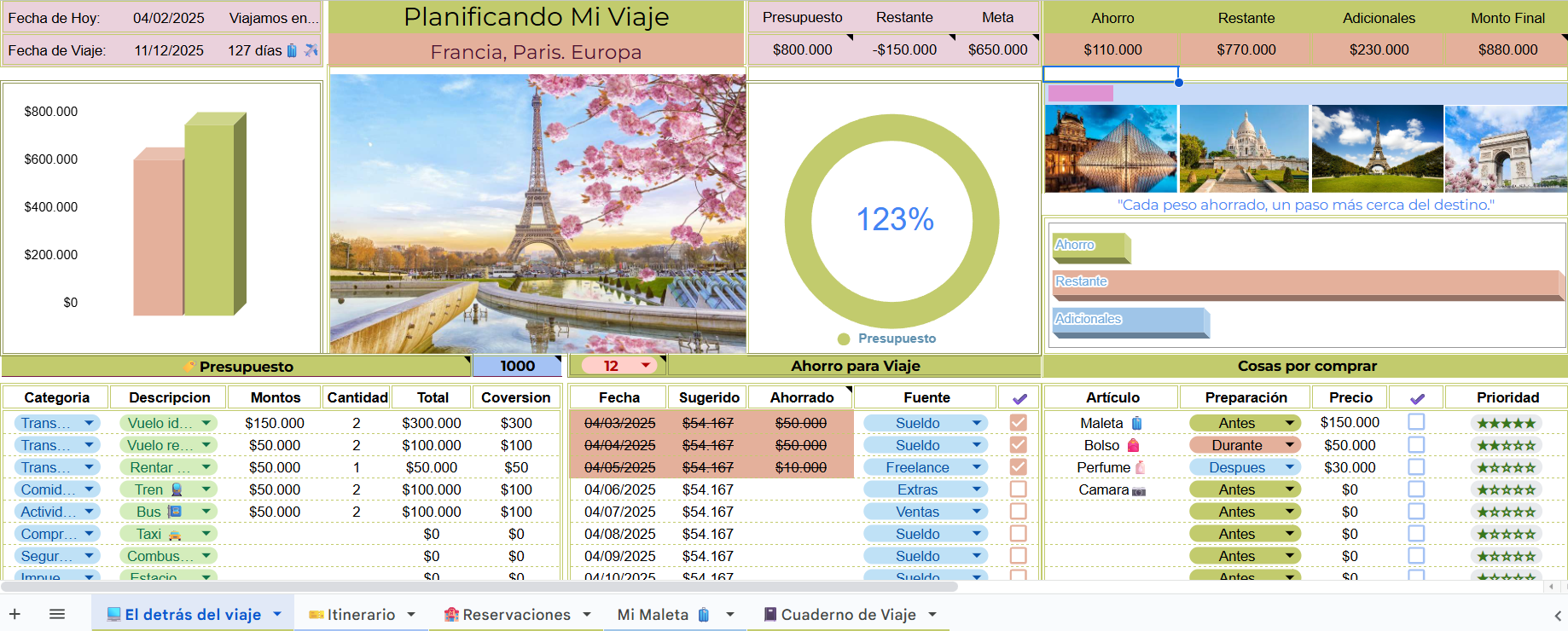Click the airplane emoji in the Fecha de Viaje row

tap(311, 50)
